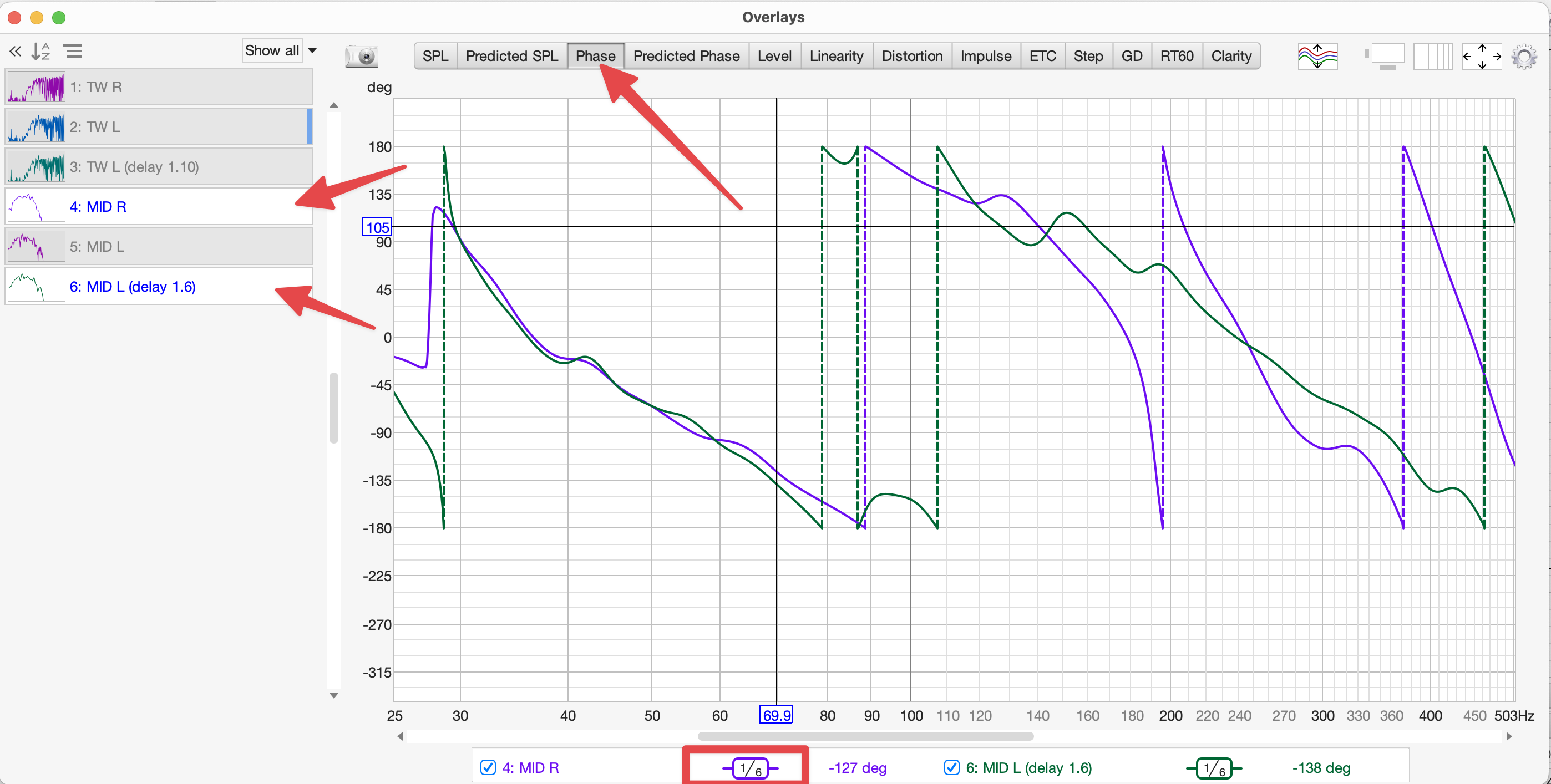Click the horizontal frequency scrollbar thumb

pos(865,736)
